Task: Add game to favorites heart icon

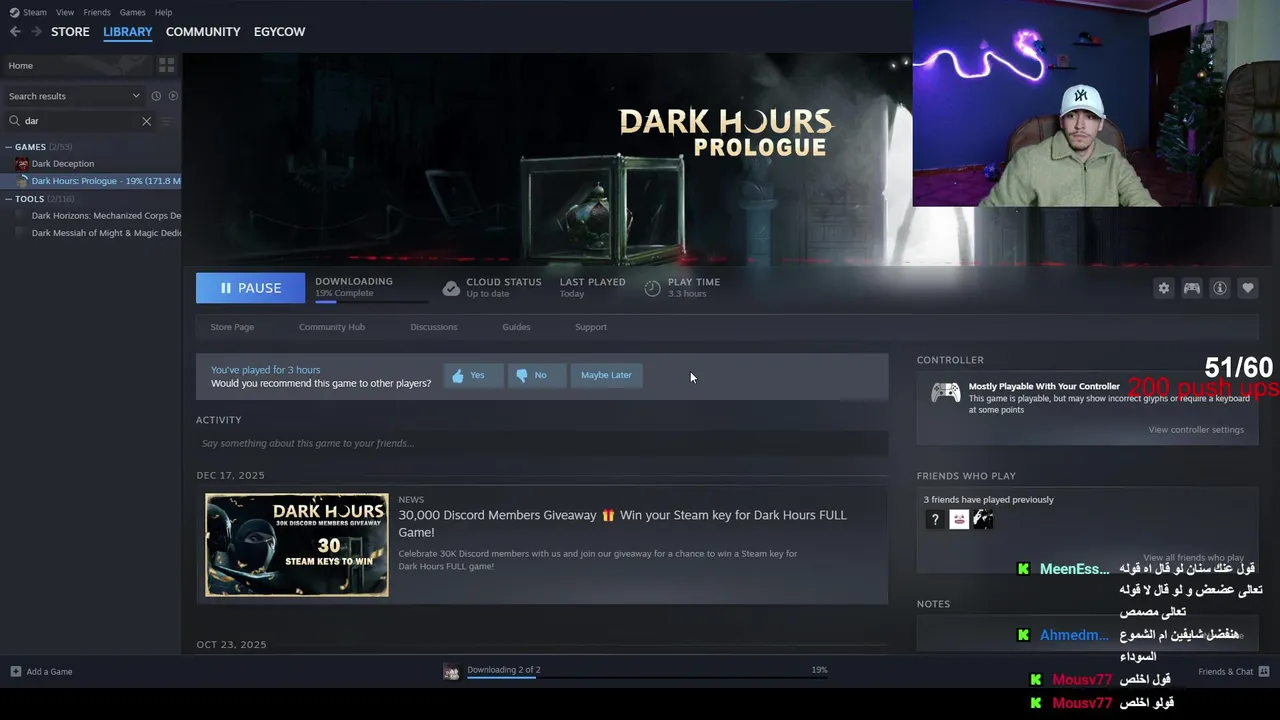Action: pos(1248,288)
